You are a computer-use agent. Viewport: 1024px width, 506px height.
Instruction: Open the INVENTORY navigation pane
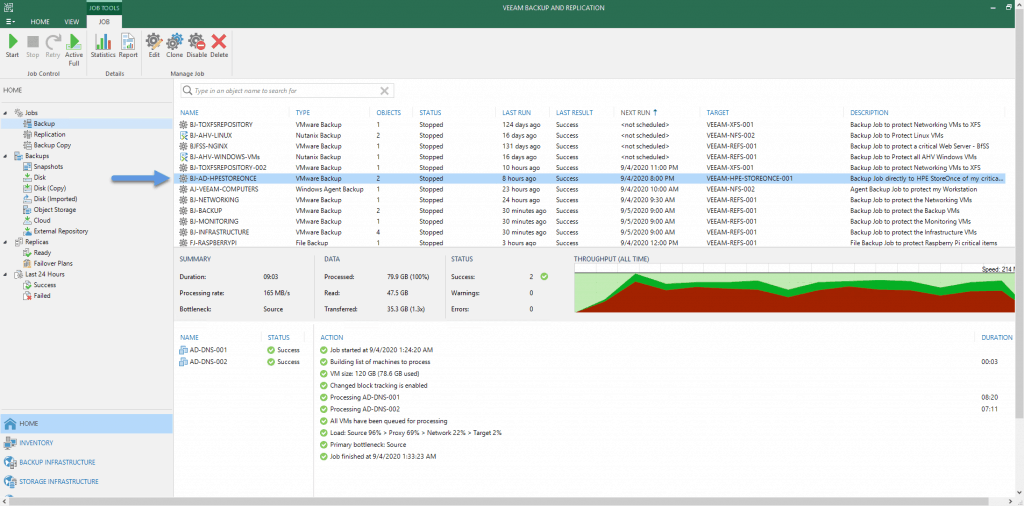(x=86, y=443)
